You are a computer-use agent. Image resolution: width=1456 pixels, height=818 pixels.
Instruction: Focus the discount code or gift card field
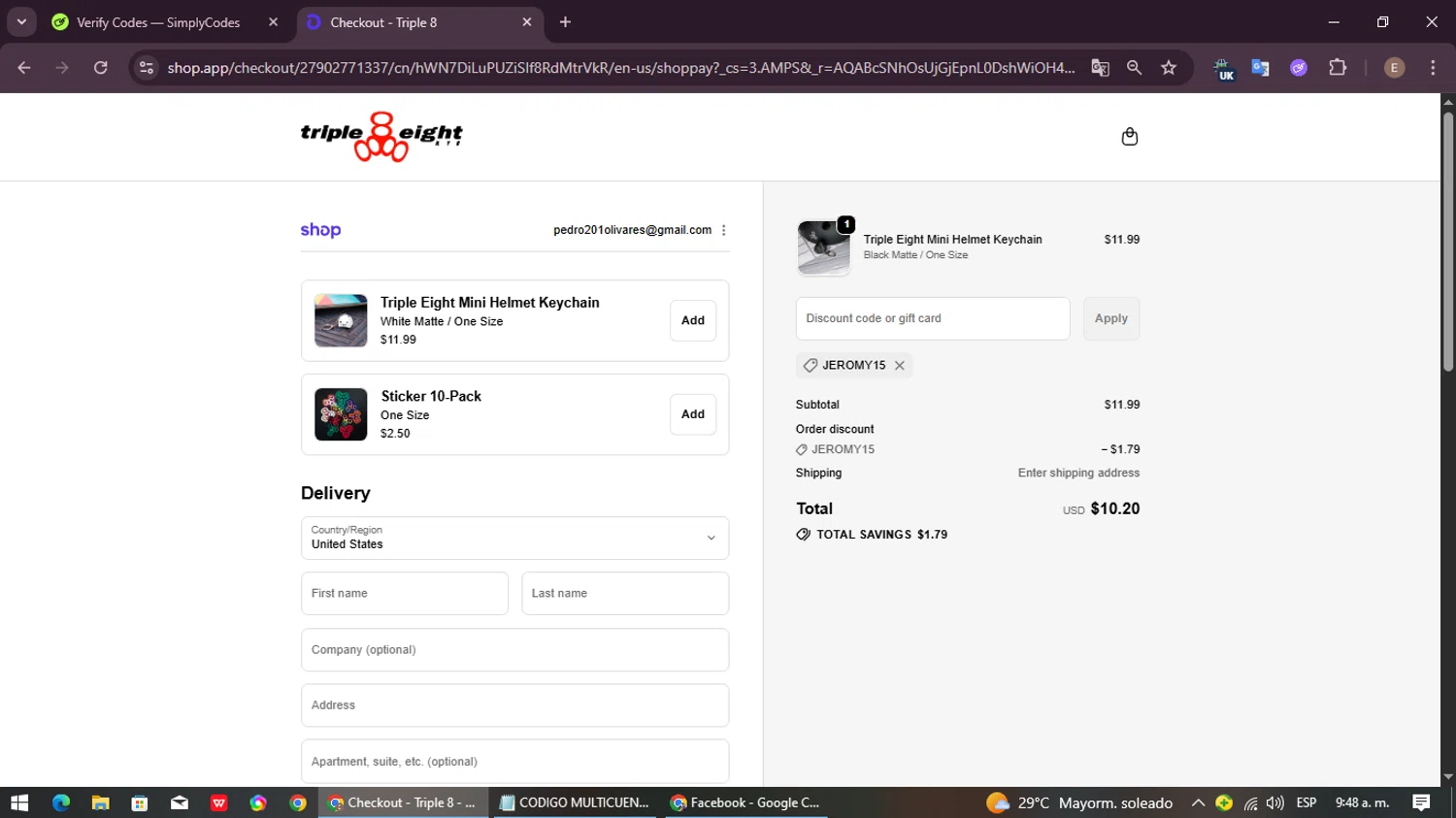point(933,318)
